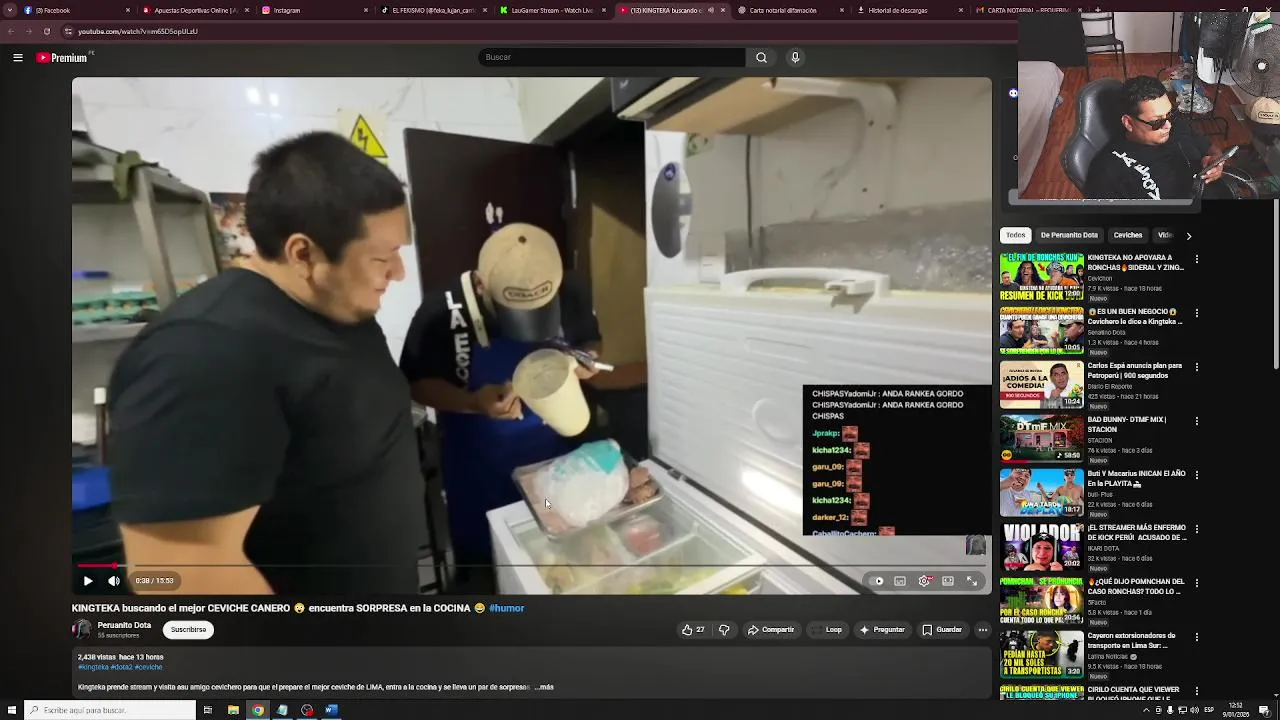Switch to the Instagram browser tab
This screenshot has height=720, width=1280.
click(316, 10)
